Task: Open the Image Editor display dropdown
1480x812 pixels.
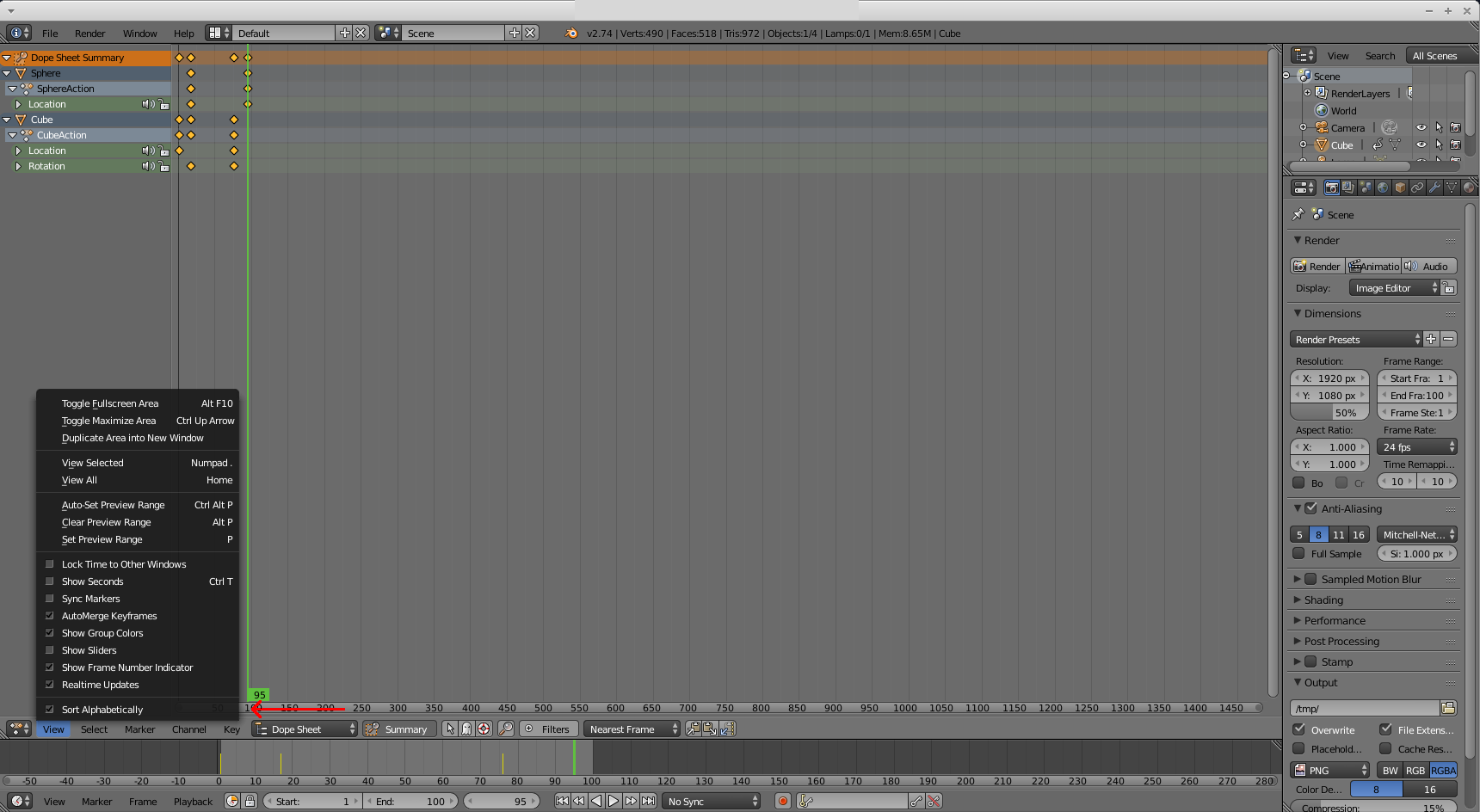Action: 1394,288
